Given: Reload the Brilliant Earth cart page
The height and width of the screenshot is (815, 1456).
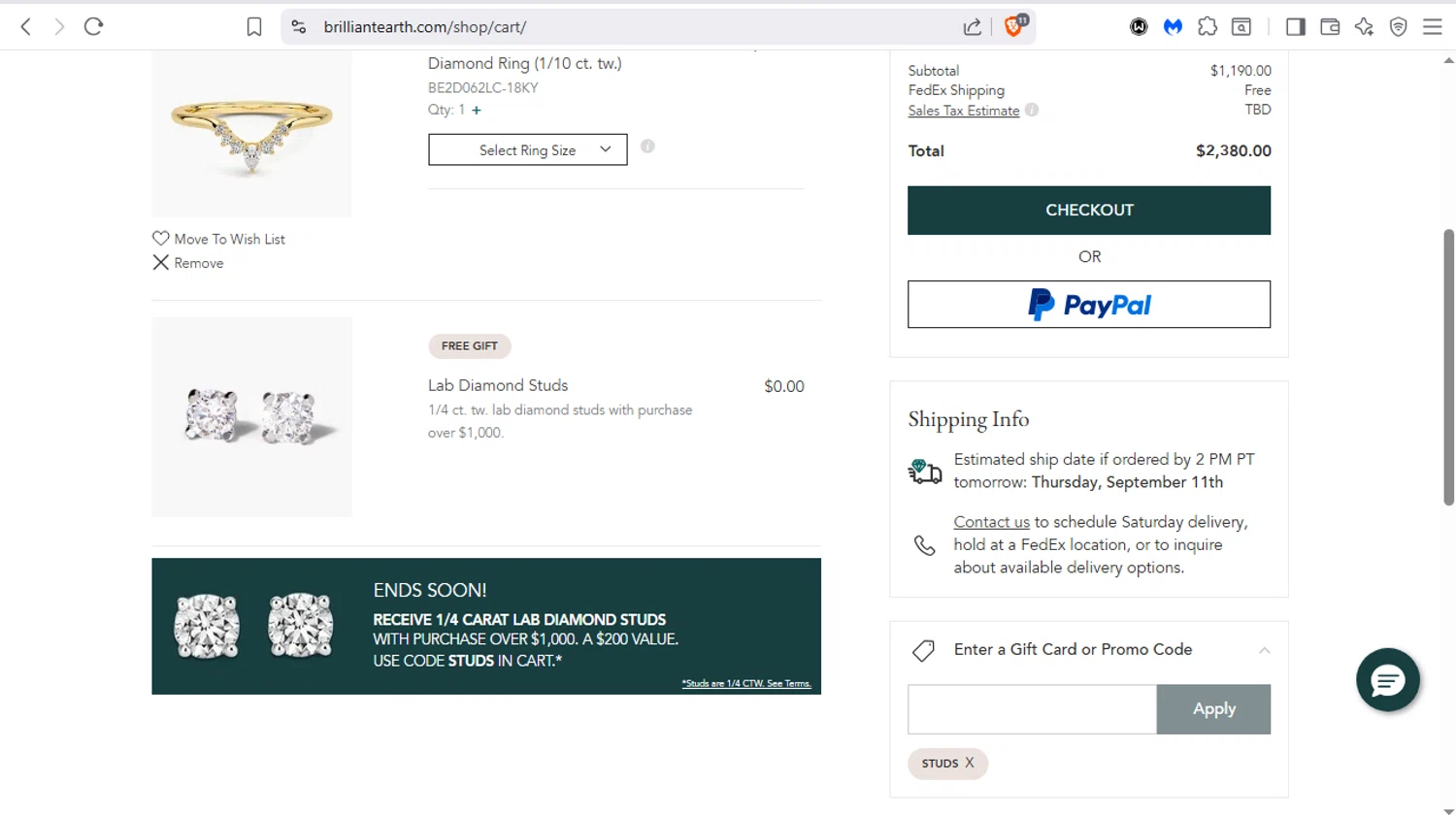Looking at the screenshot, I should (93, 27).
